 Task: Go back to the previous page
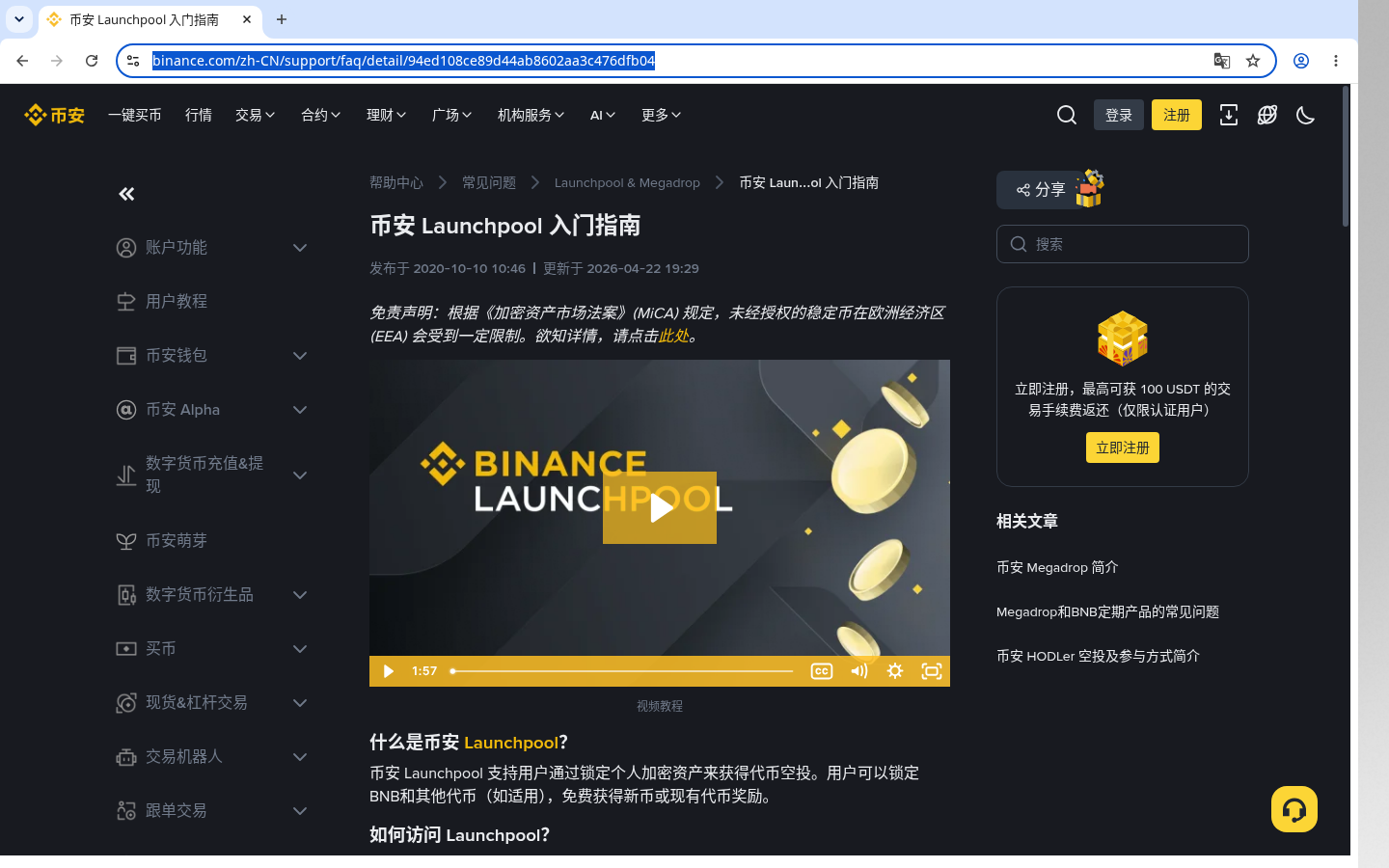(x=22, y=61)
